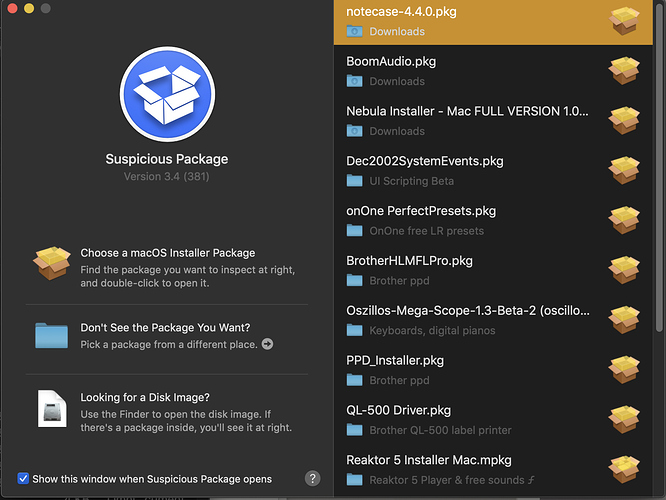Click package icon beside notecase-4.4.0.pkg
The image size is (666, 500).
tap(624, 20)
